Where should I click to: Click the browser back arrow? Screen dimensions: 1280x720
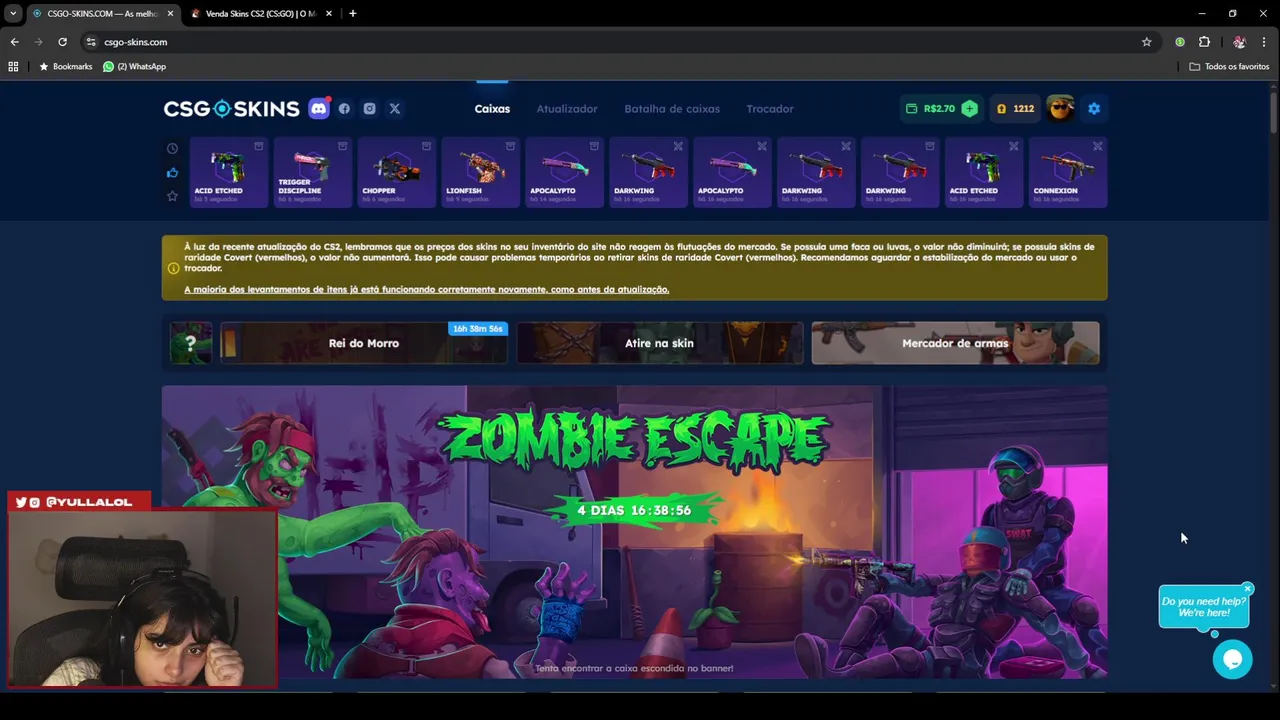(14, 42)
